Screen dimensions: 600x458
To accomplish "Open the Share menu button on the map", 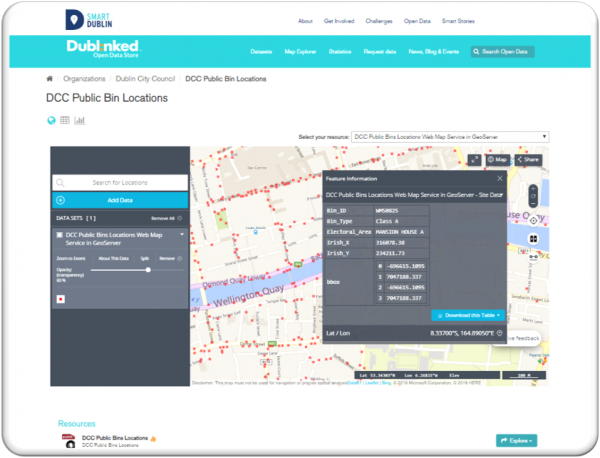I will point(528,160).
